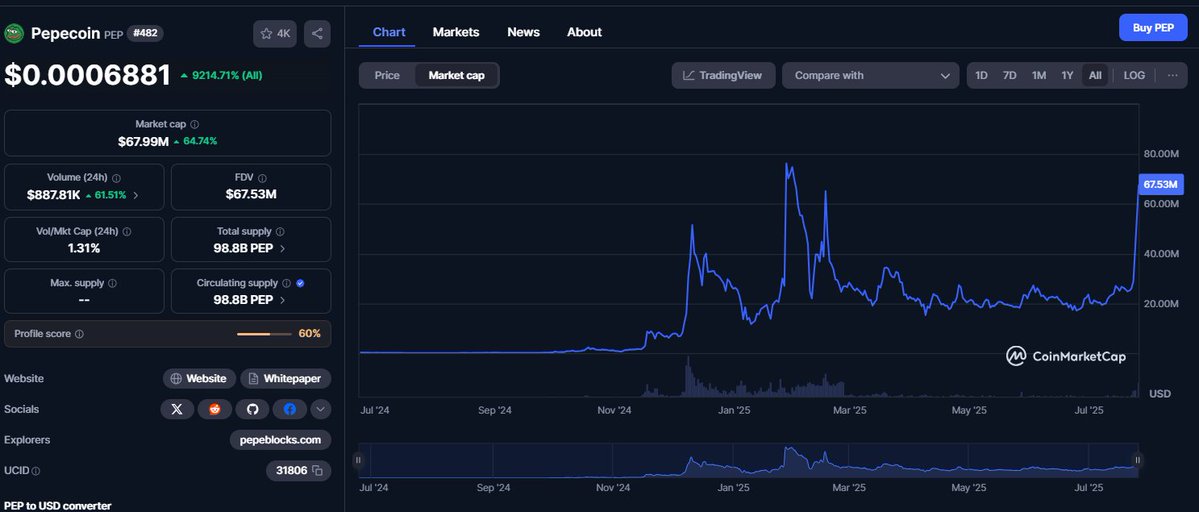Show FDV info icon
This screenshot has height=512, width=1199.
click(262, 177)
